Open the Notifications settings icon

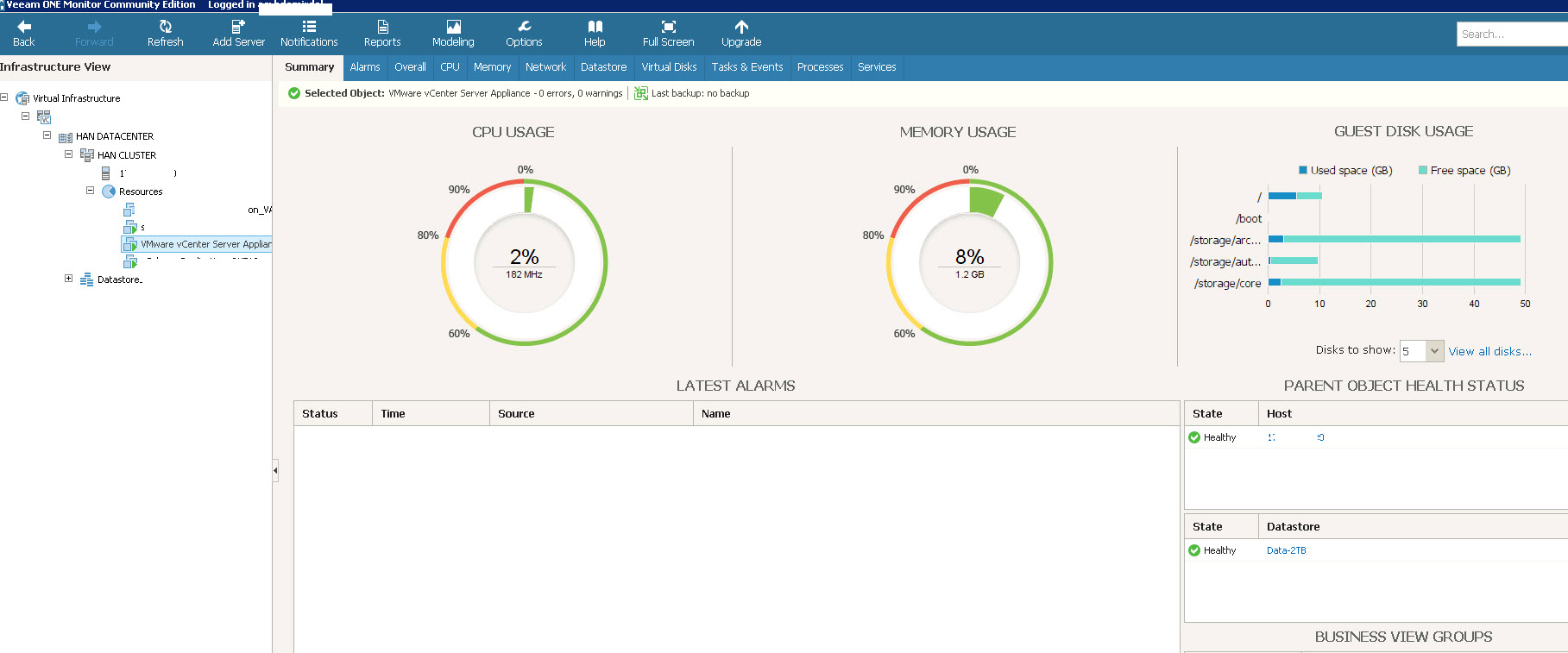pos(309,27)
